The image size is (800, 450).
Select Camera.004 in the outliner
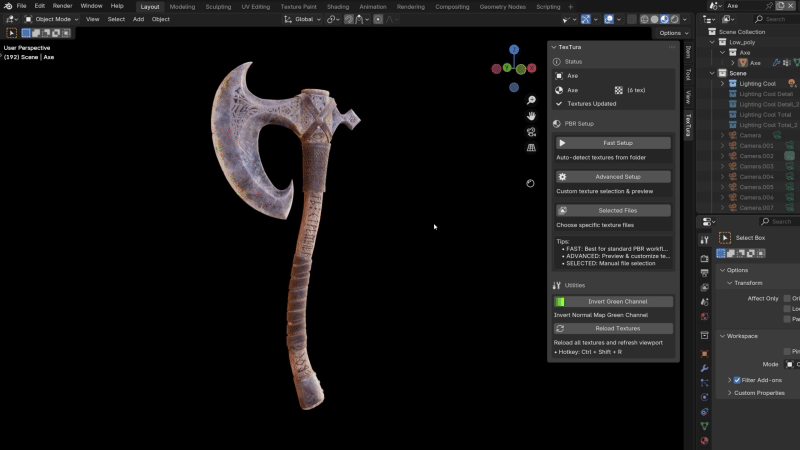pos(756,177)
